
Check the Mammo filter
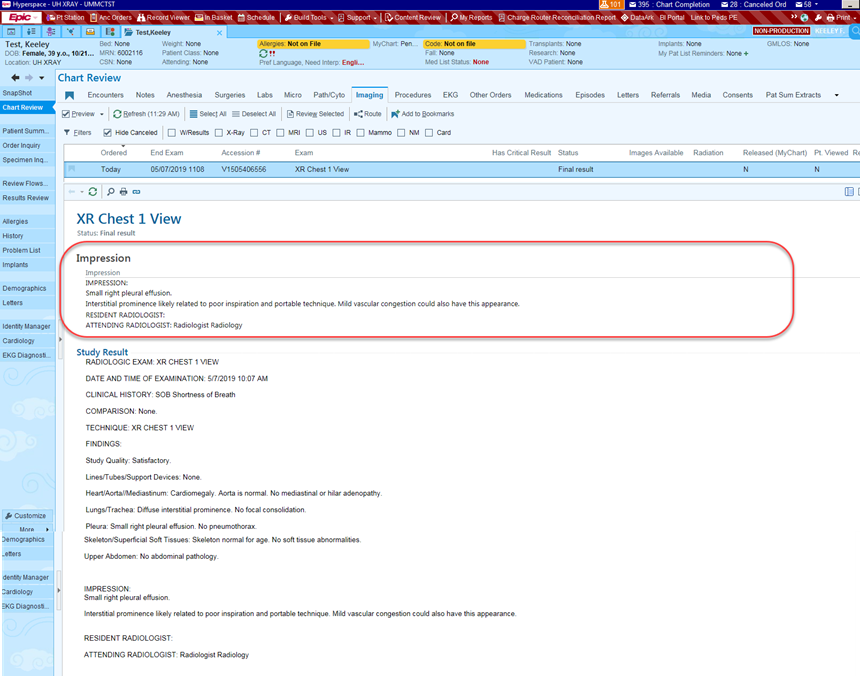pos(360,133)
